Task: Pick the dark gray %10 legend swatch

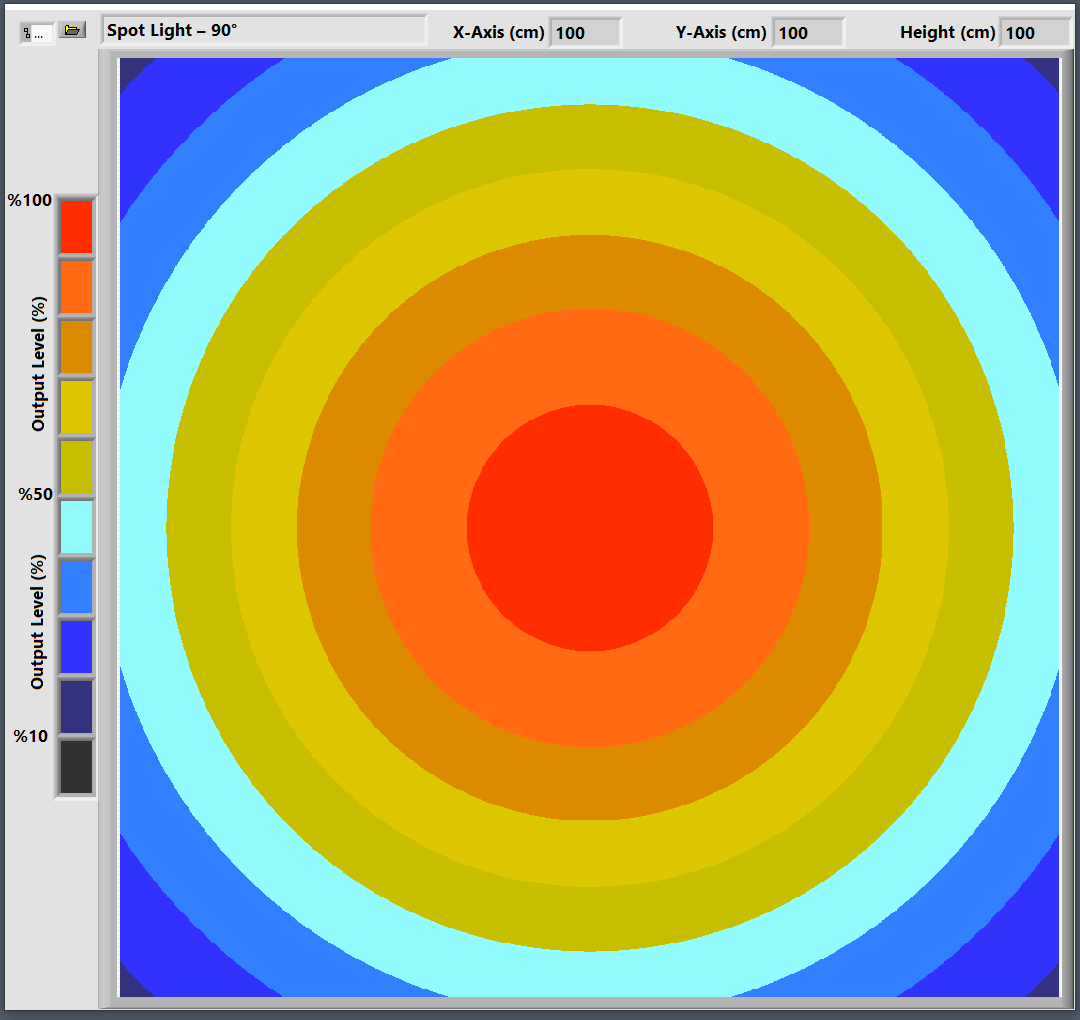Action: (x=76, y=767)
